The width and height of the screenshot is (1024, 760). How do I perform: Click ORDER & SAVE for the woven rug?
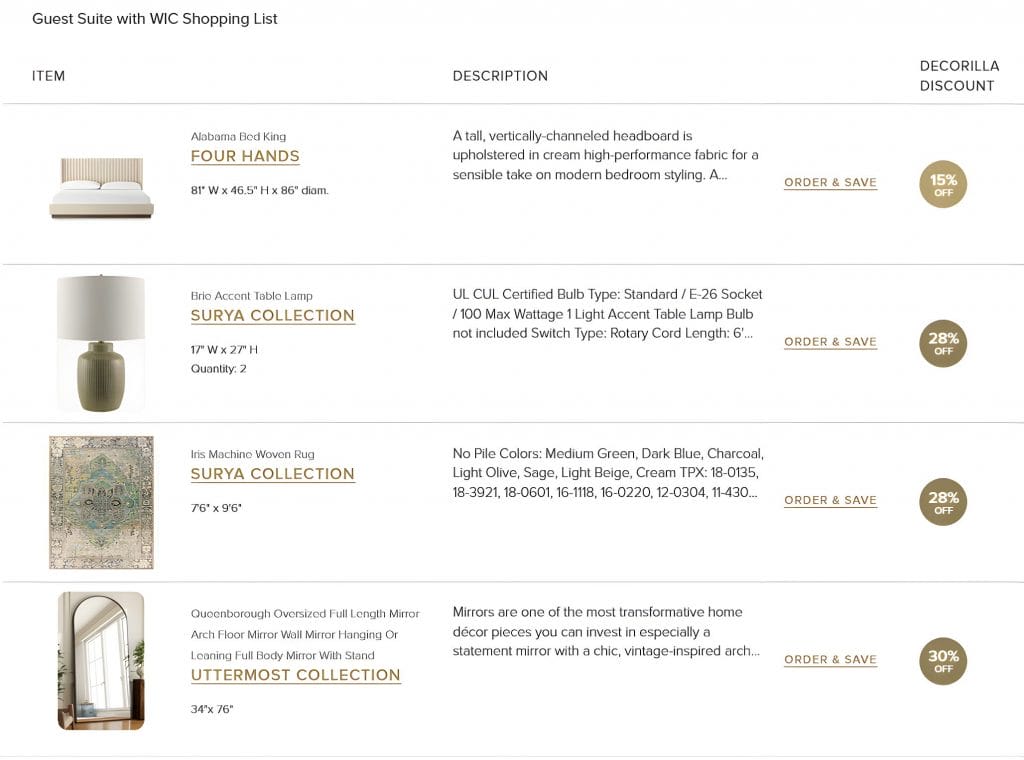(x=830, y=500)
